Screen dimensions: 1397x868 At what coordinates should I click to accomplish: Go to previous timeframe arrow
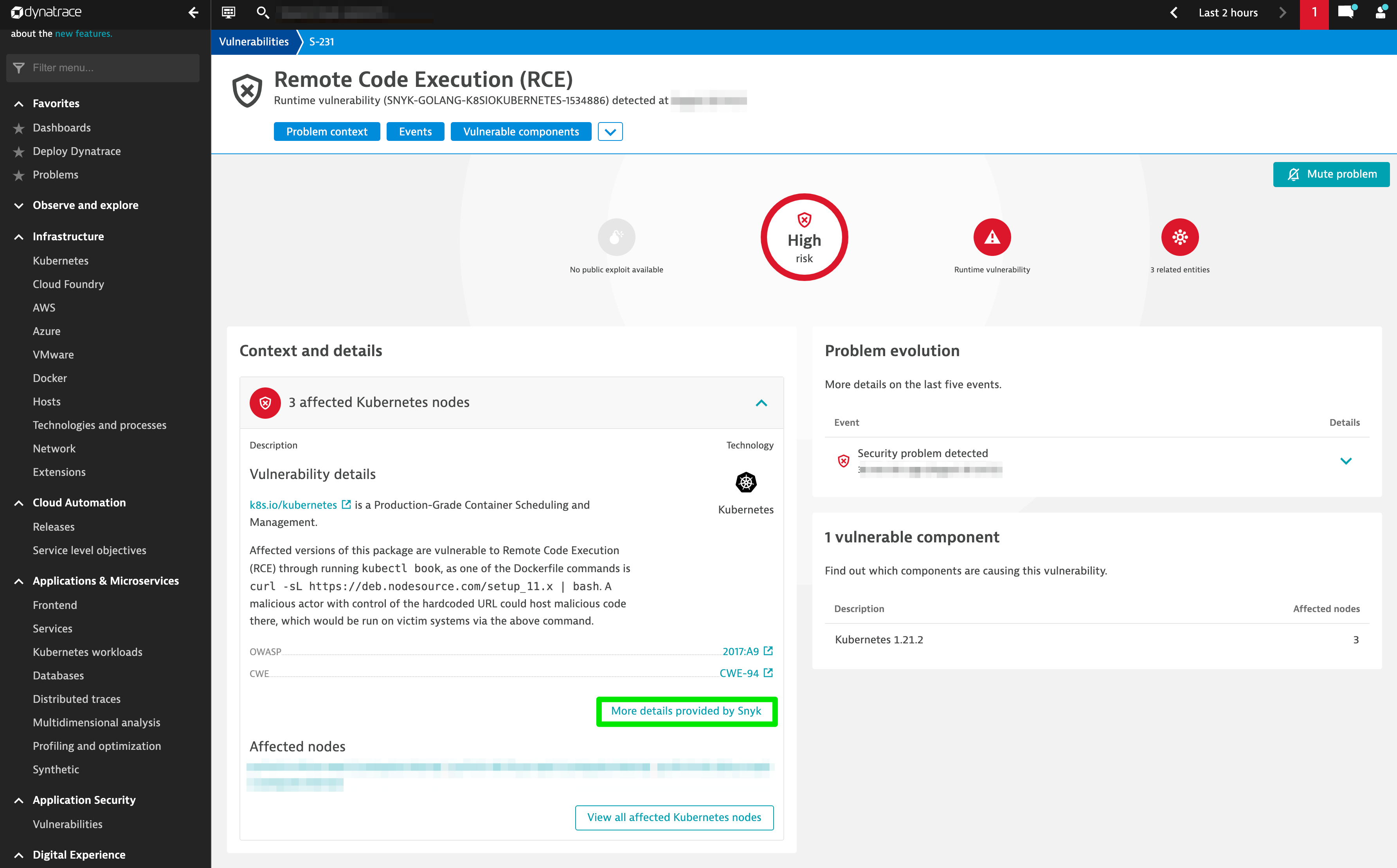pos(1174,12)
